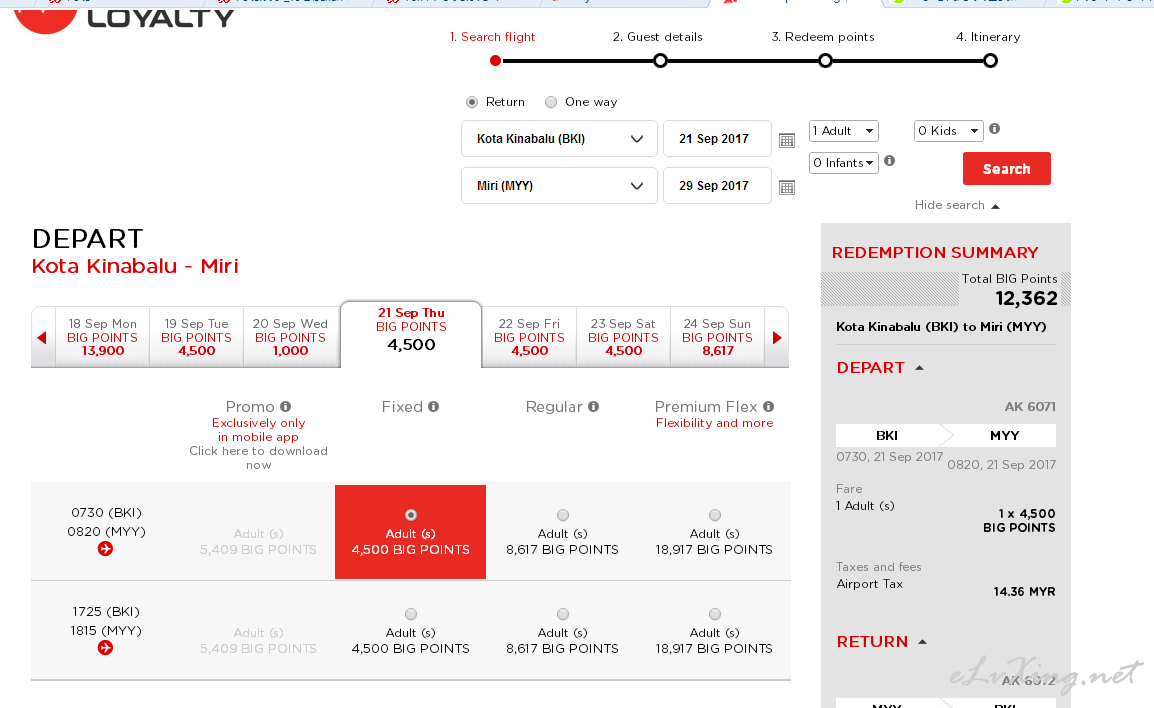This screenshot has width=1154, height=708.
Task: Go to step 3 Redeem points
Action: point(823,37)
